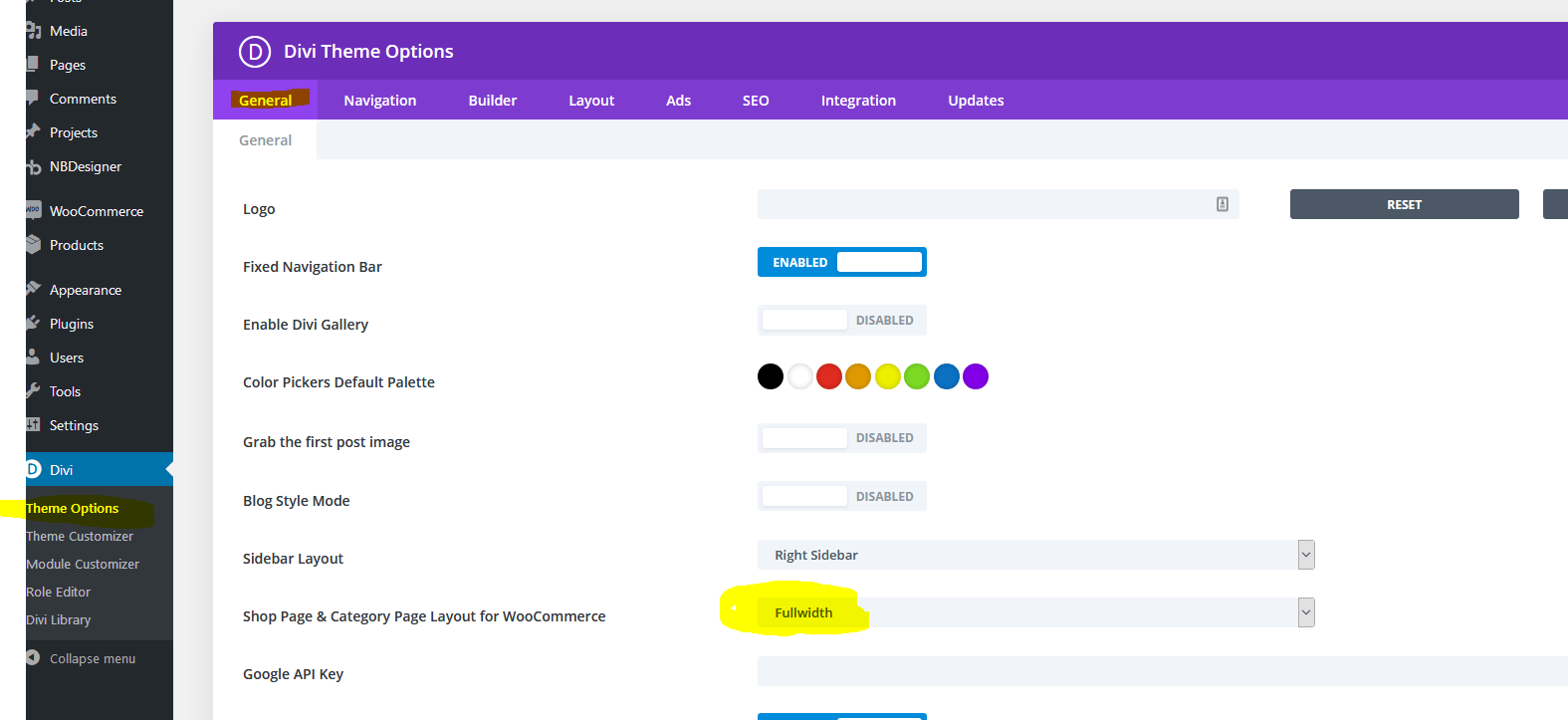
Task: Toggle Grab the first post image
Action: coord(842,437)
